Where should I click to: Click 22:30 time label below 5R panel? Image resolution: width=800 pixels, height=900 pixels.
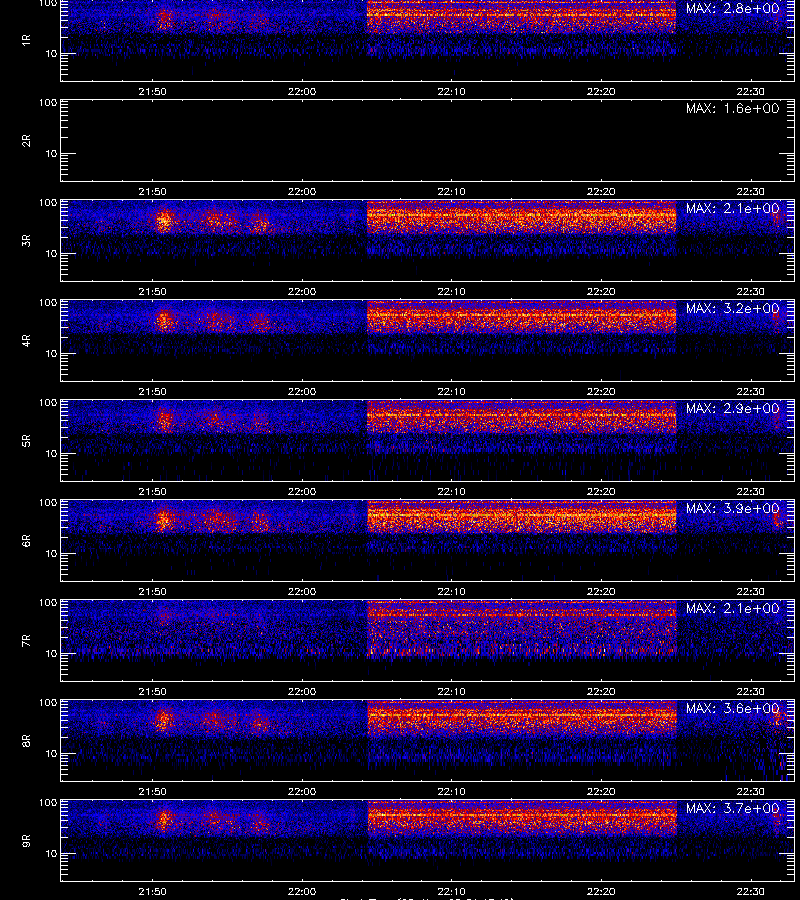pyautogui.click(x=751, y=491)
